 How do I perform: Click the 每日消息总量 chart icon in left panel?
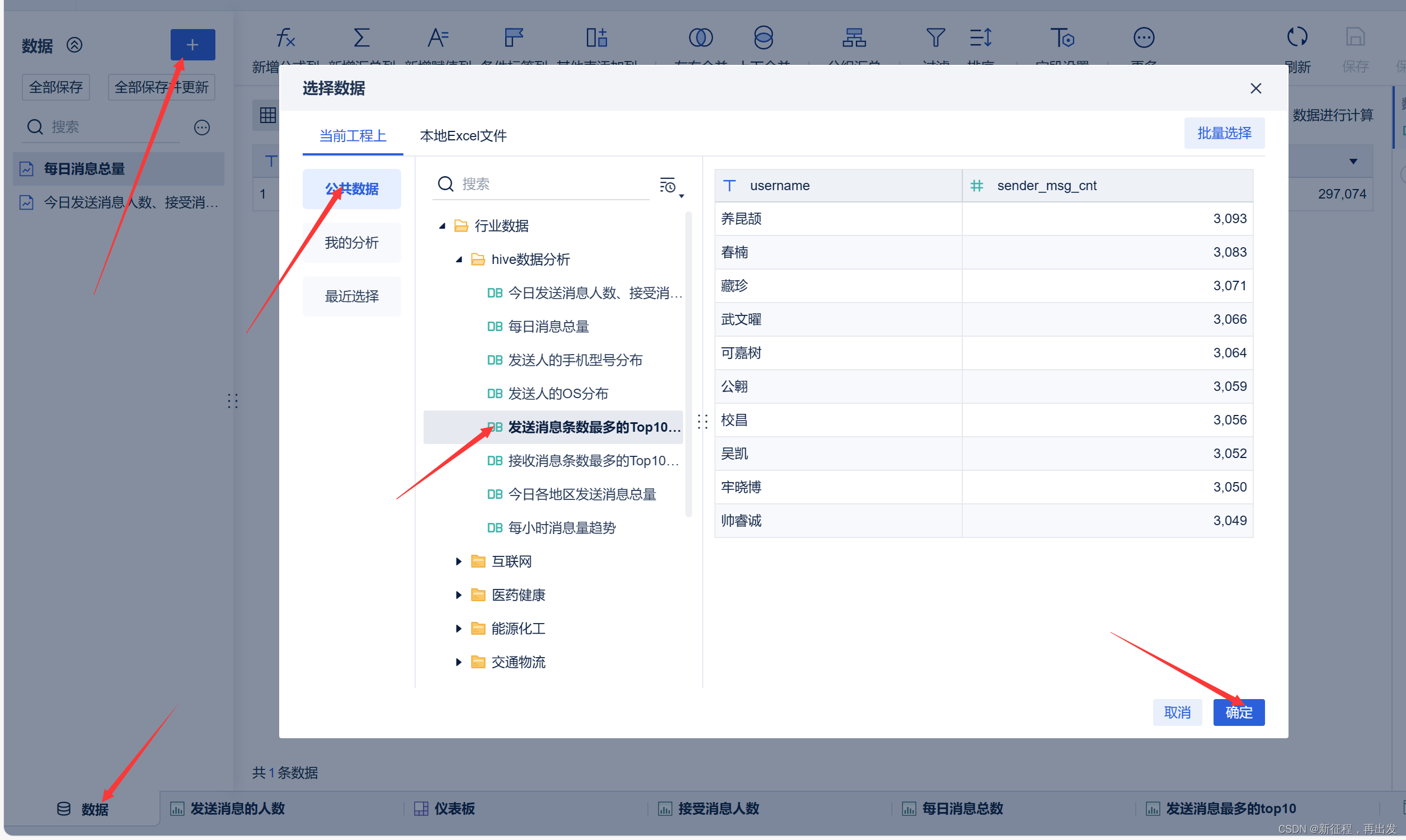click(27, 169)
